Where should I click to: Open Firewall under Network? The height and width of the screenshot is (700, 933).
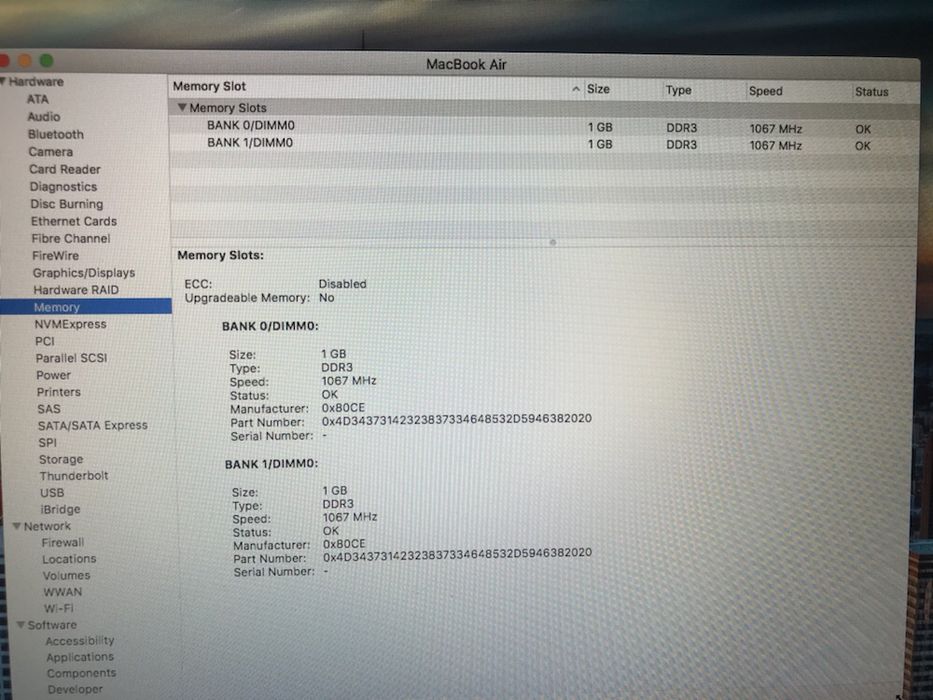62,543
